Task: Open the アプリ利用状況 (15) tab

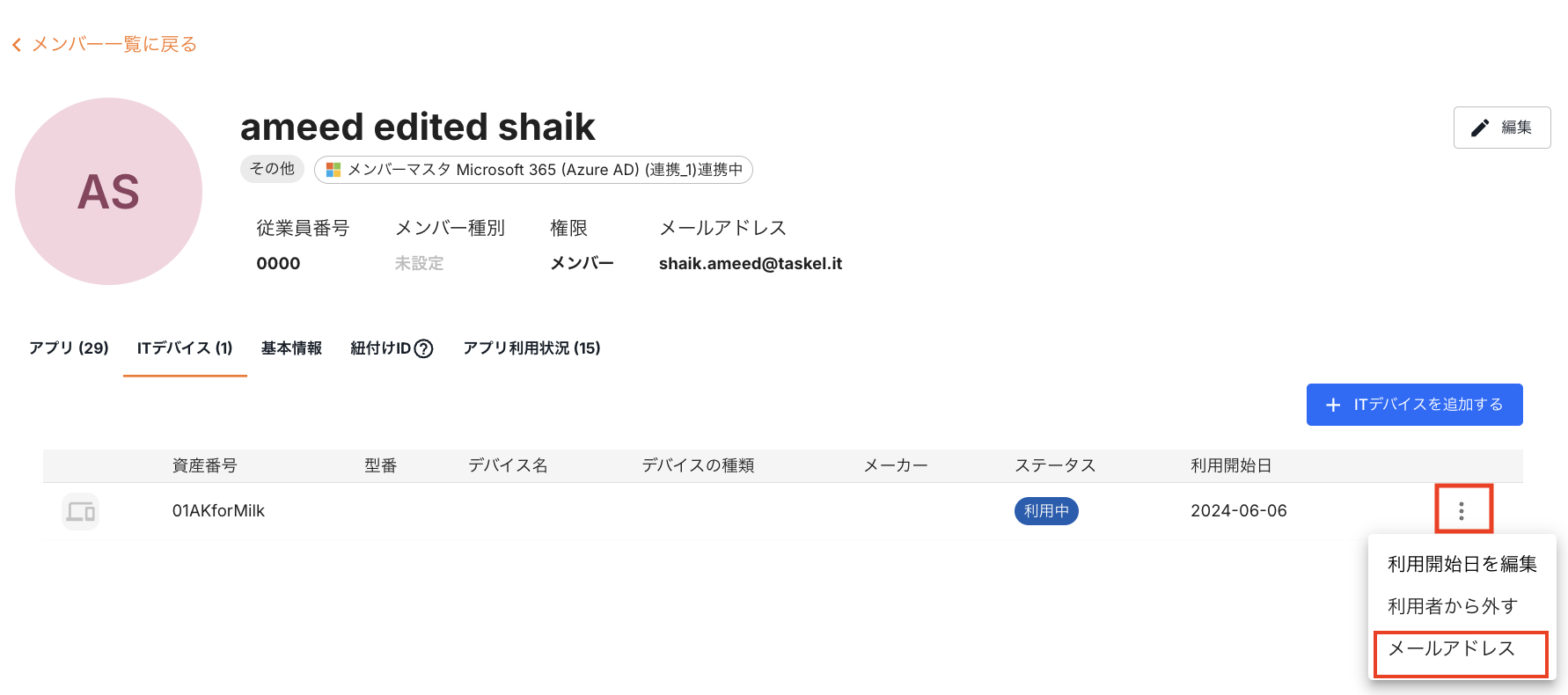Action: coord(531,348)
